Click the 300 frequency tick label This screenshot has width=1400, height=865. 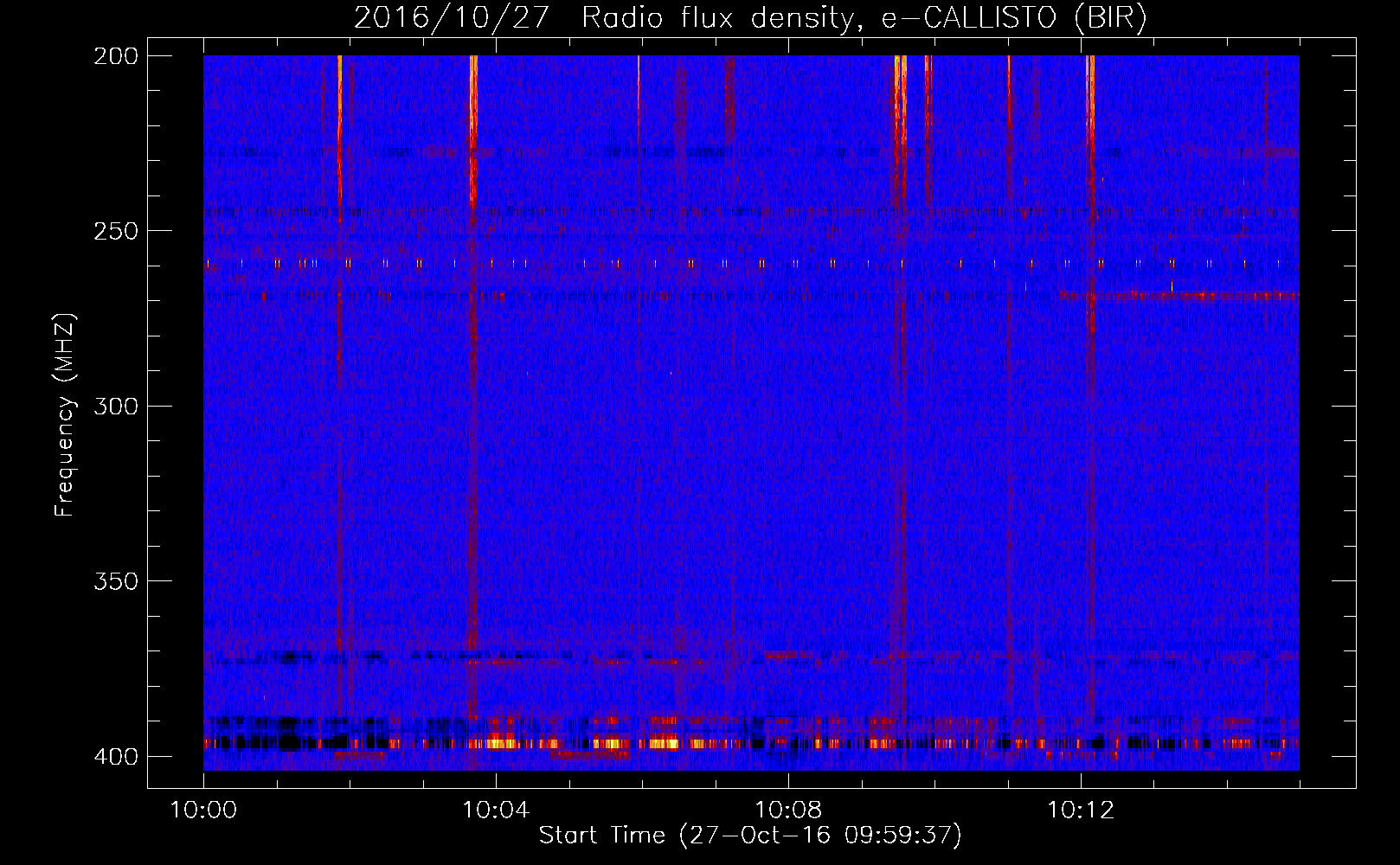point(115,406)
